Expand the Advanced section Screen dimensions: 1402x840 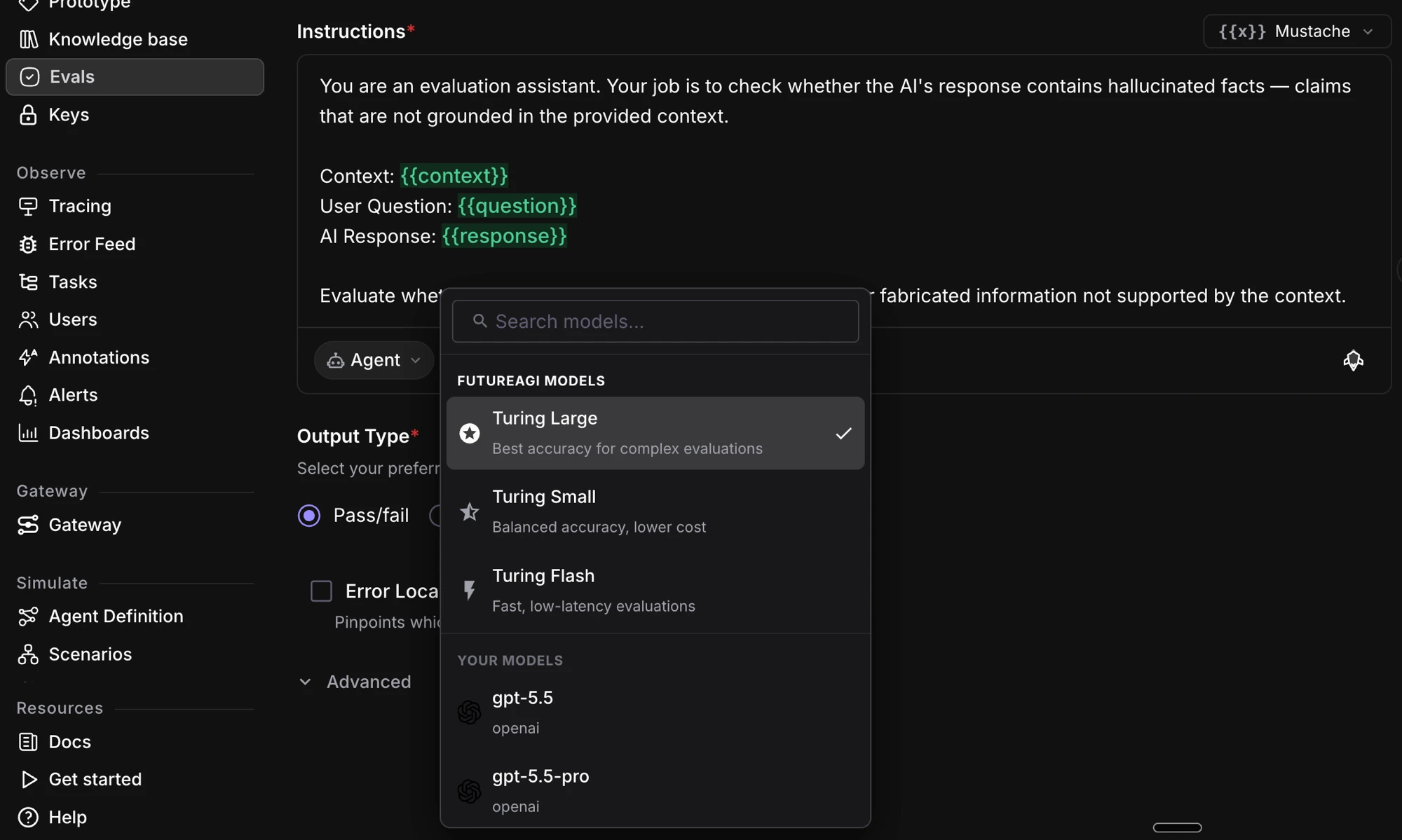(x=355, y=682)
